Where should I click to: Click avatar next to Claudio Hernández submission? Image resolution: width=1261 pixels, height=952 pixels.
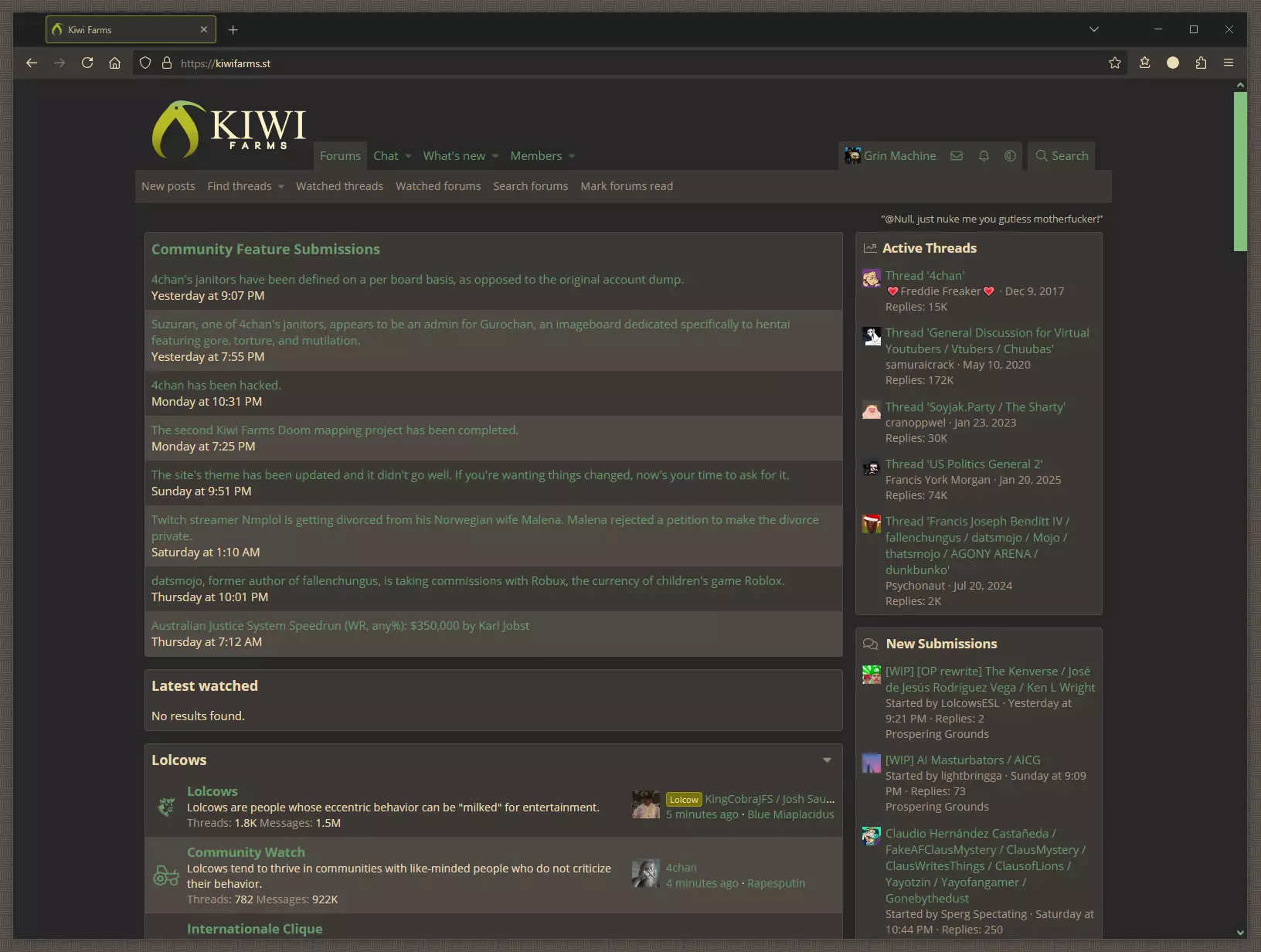point(872,836)
